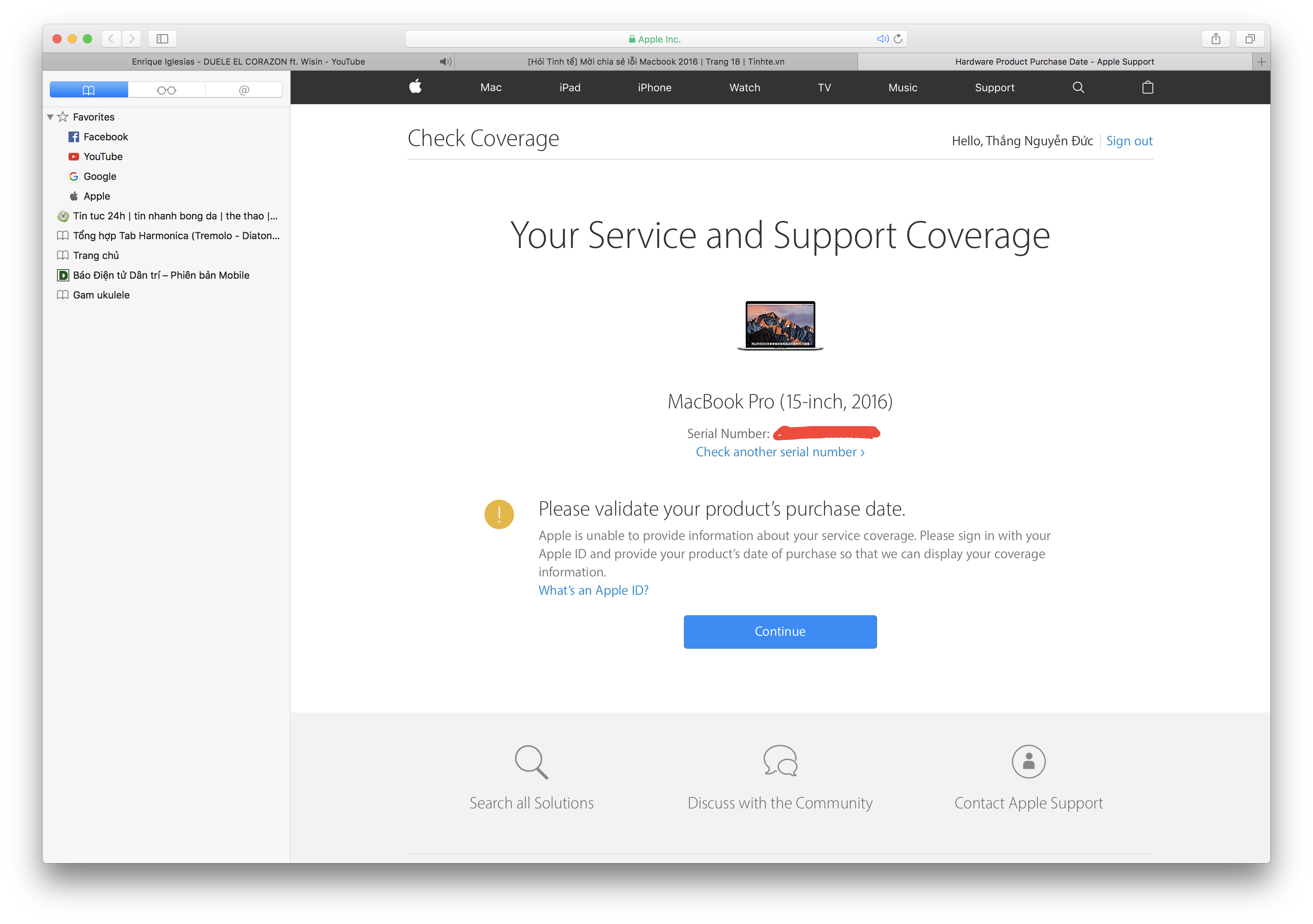
Task: Open Mac in Apple navigation
Action: point(491,87)
